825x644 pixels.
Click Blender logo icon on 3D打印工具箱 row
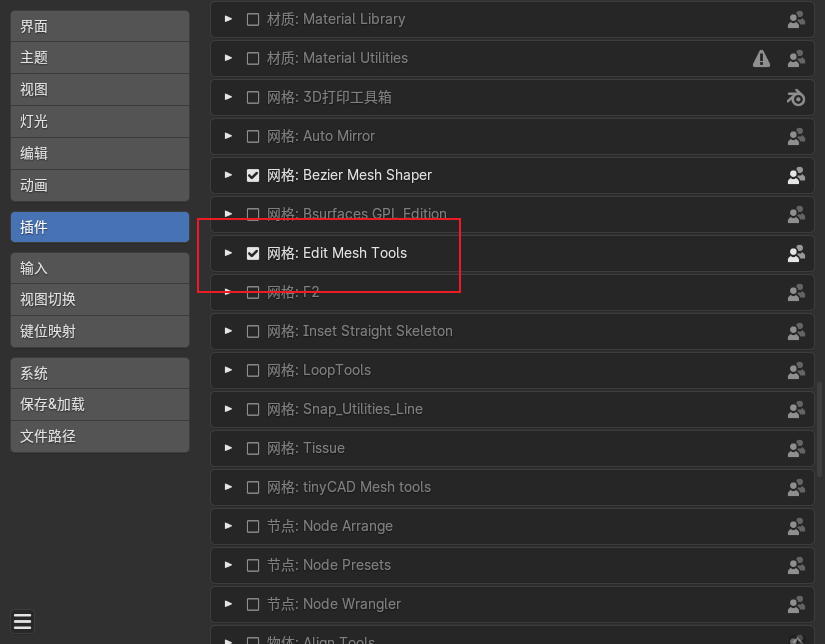point(796,97)
